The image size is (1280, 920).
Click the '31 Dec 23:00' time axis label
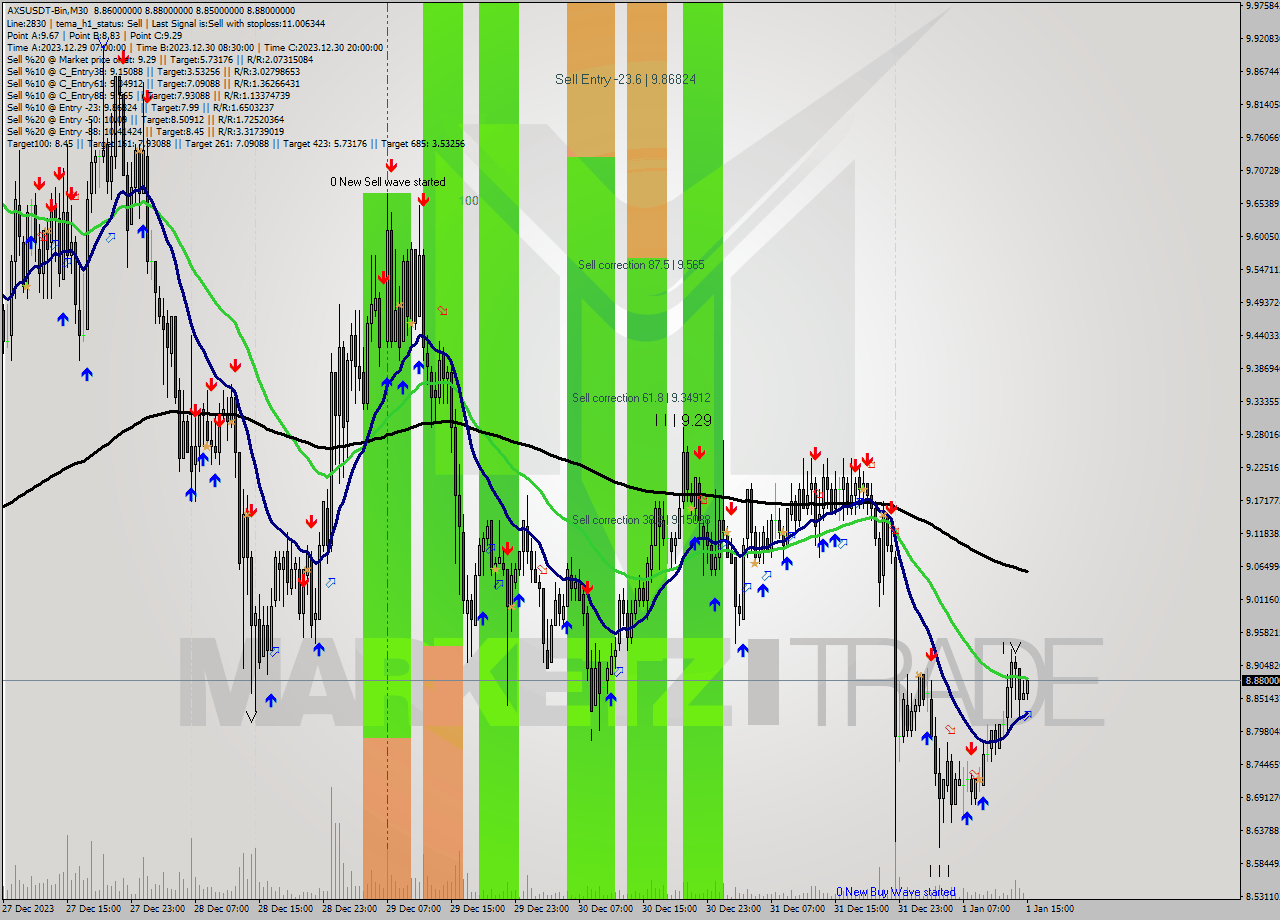click(x=925, y=909)
